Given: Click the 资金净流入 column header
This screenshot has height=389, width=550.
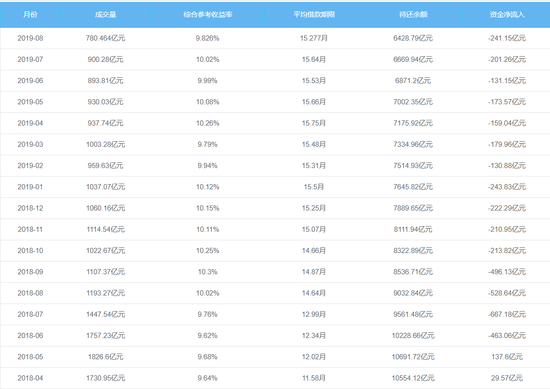Looking at the screenshot, I should [x=507, y=14].
